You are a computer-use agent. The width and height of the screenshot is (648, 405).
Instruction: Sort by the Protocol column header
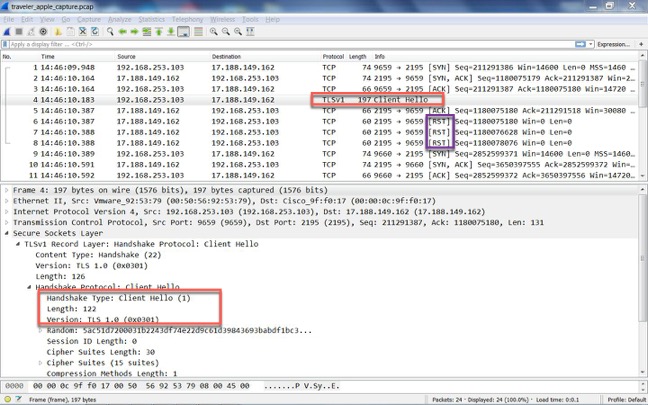point(333,57)
